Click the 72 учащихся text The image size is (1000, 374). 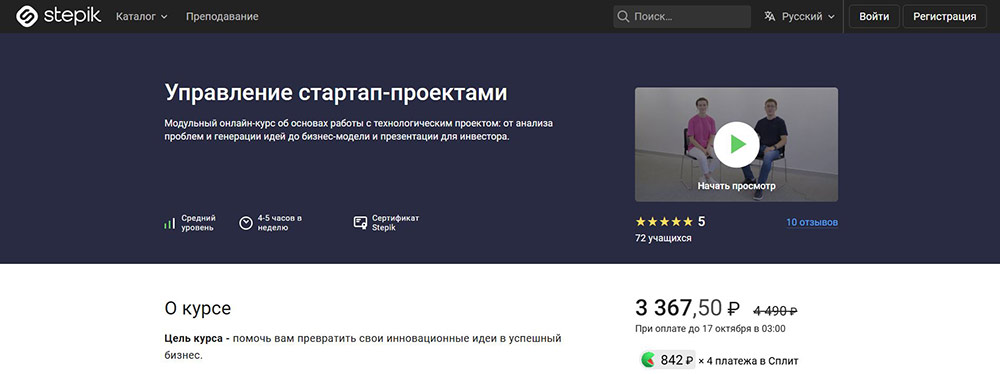(x=663, y=238)
